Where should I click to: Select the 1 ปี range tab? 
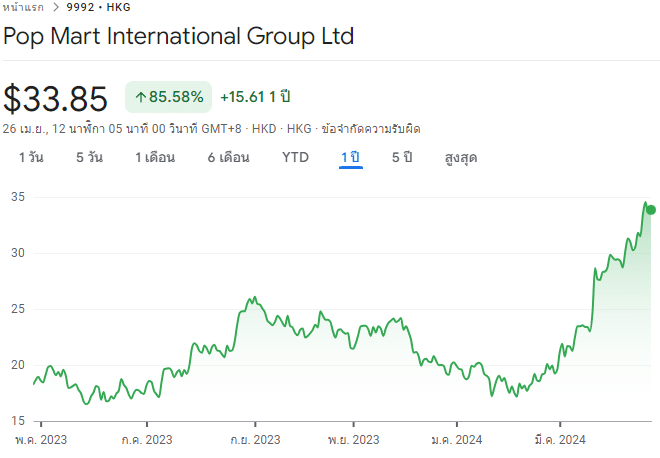pos(351,157)
